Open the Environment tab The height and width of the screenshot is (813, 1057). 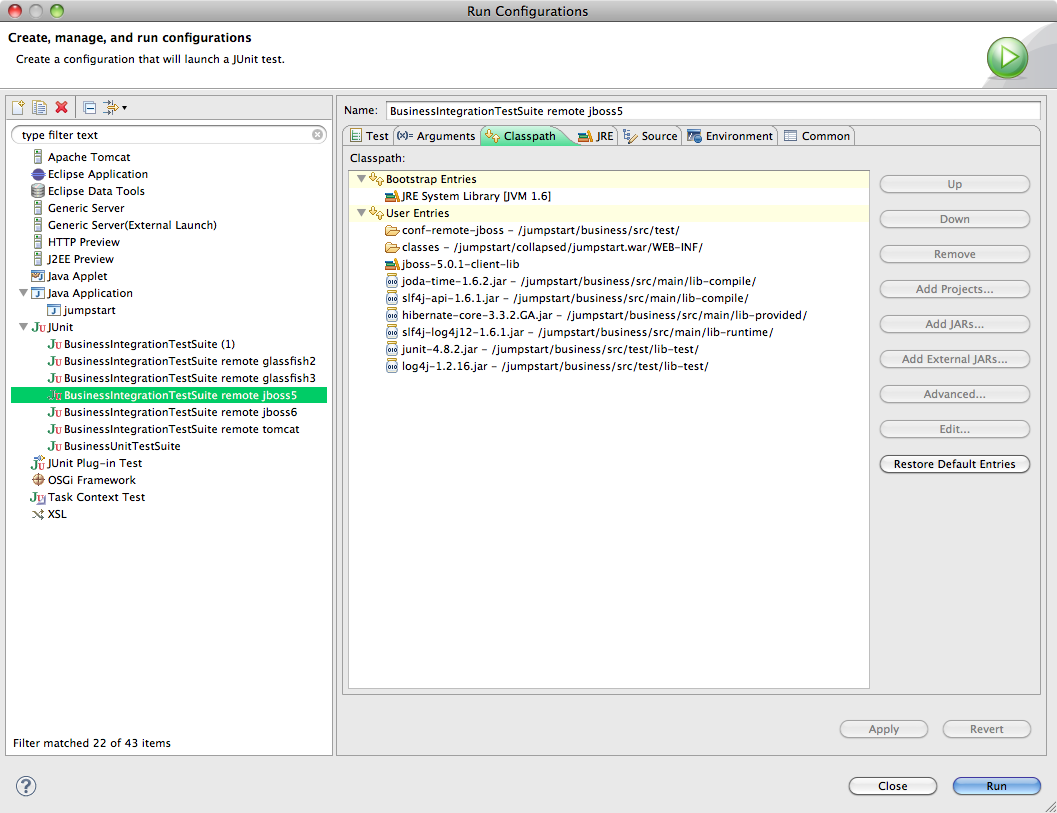point(730,136)
